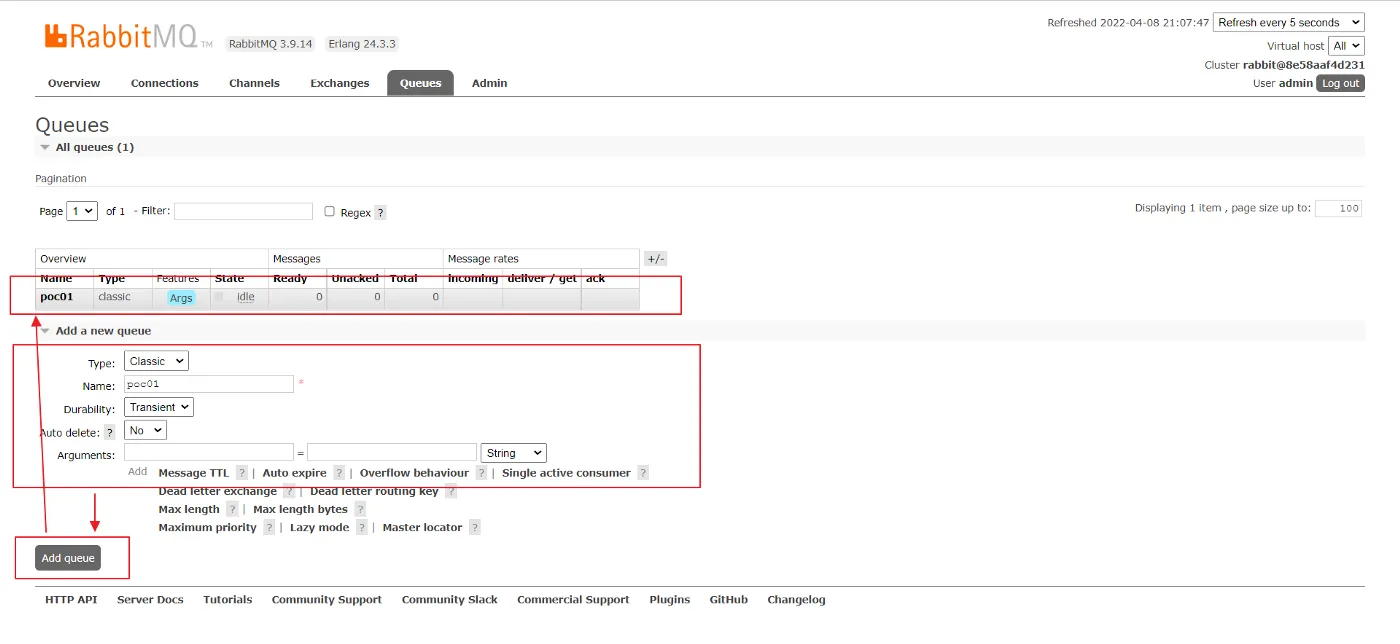Show help for Single active consumer
The width and height of the screenshot is (1400, 644).
point(643,473)
